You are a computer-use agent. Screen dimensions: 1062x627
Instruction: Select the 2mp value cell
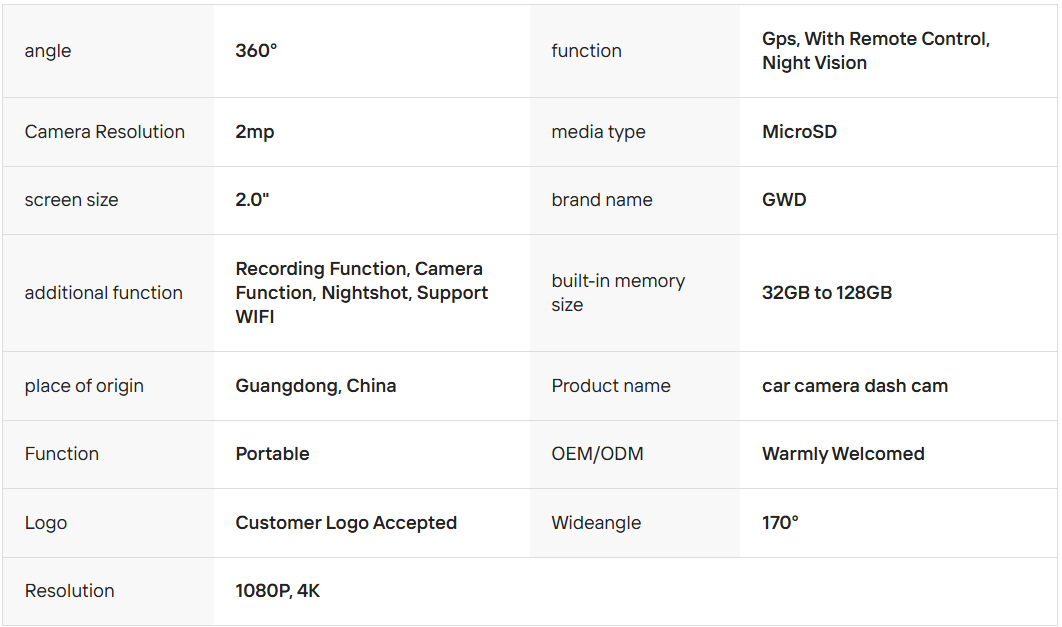click(255, 132)
